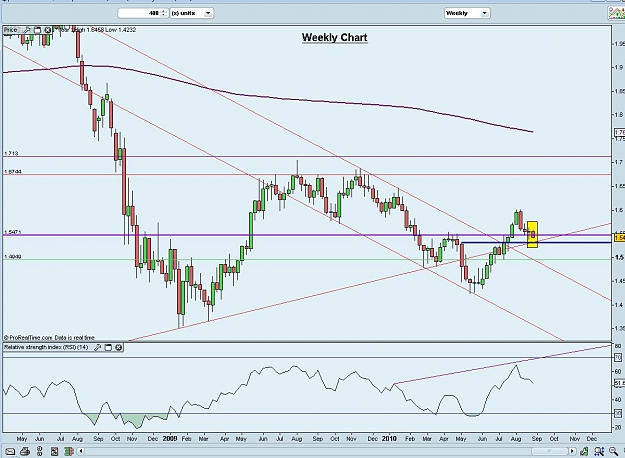Image resolution: width=625 pixels, height=458 pixels.
Task: Click the 1.713 level label
Action: click(x=11, y=153)
